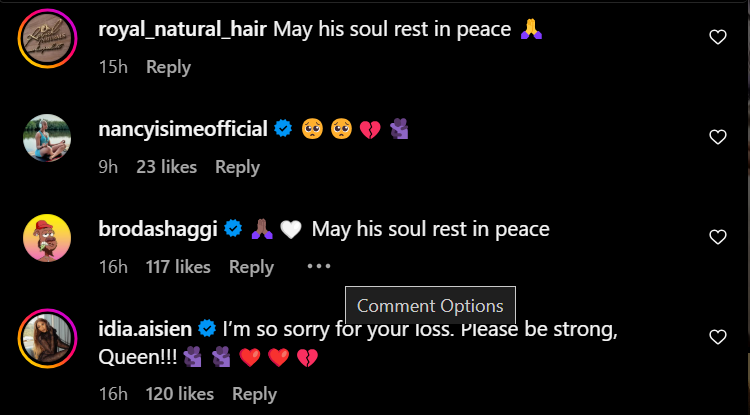
Task: Reply to royal_natural_hair's comment
Action: [168, 67]
